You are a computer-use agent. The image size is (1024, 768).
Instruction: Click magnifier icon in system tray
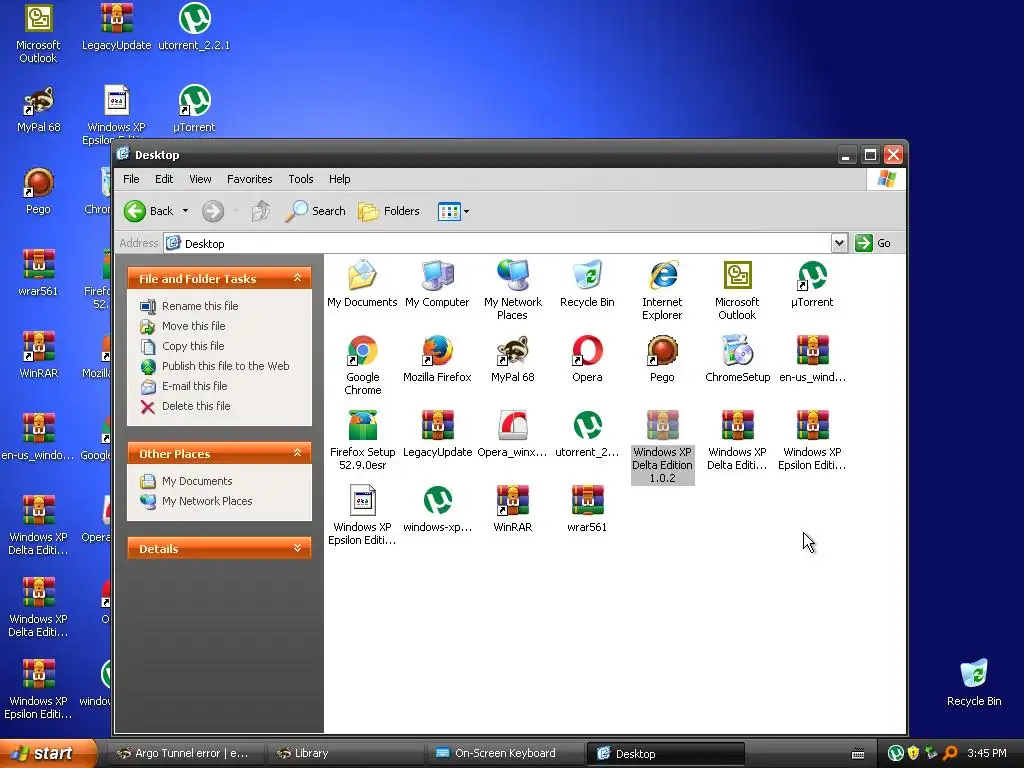(950, 754)
